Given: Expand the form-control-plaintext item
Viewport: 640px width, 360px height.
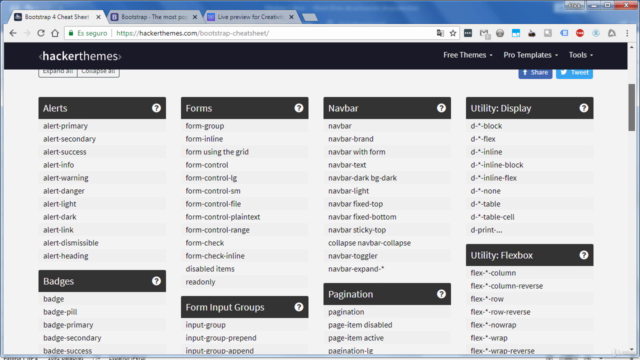Looking at the screenshot, I should (244, 217).
